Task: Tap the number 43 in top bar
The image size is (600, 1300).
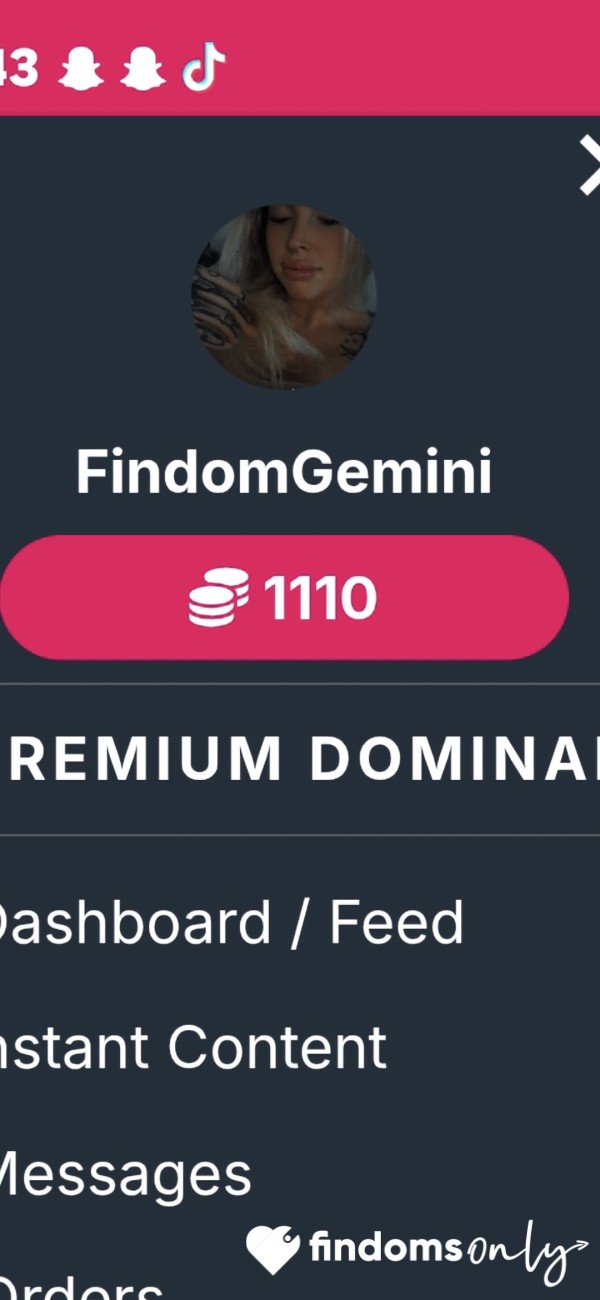Action: coord(19,69)
